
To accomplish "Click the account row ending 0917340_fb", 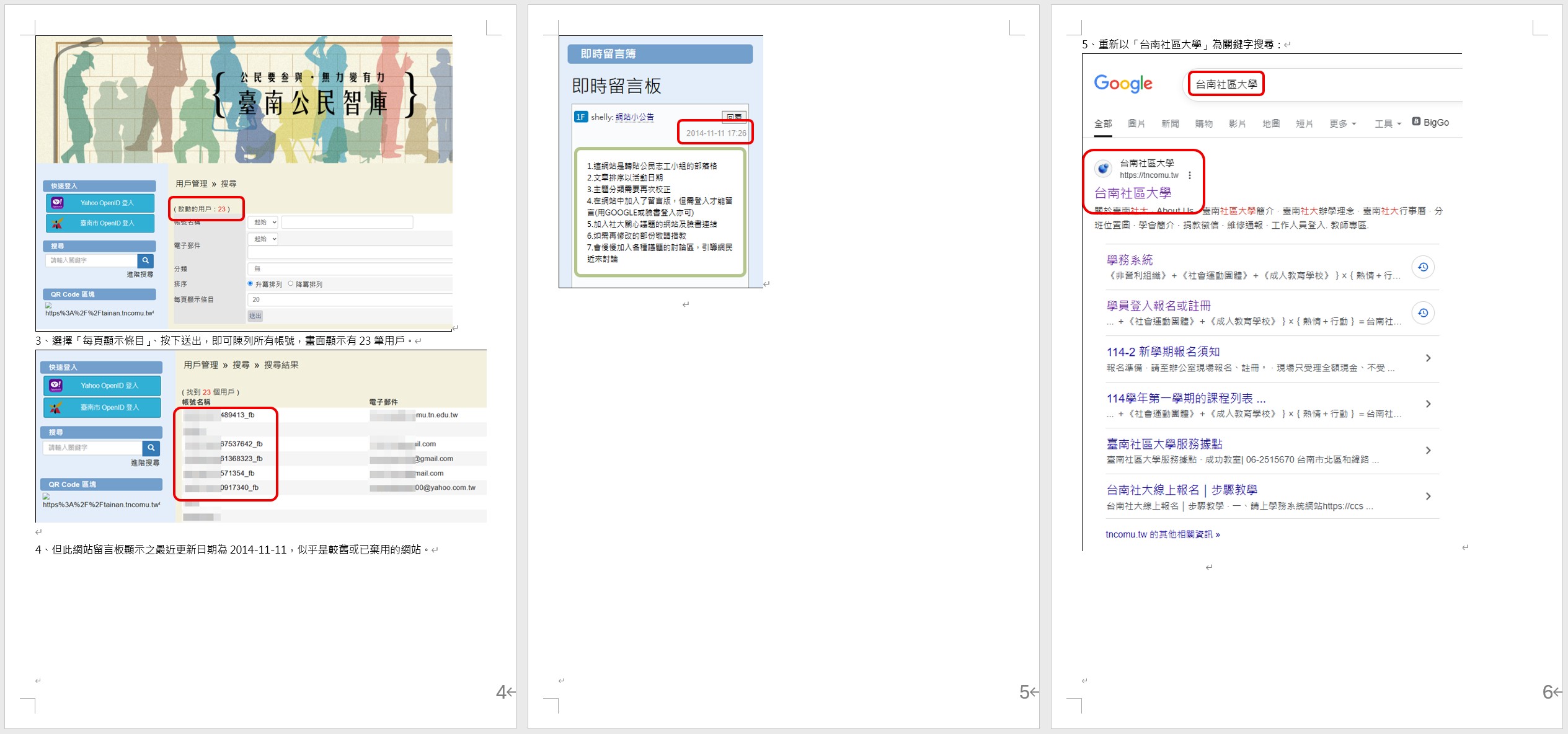I will point(222,488).
